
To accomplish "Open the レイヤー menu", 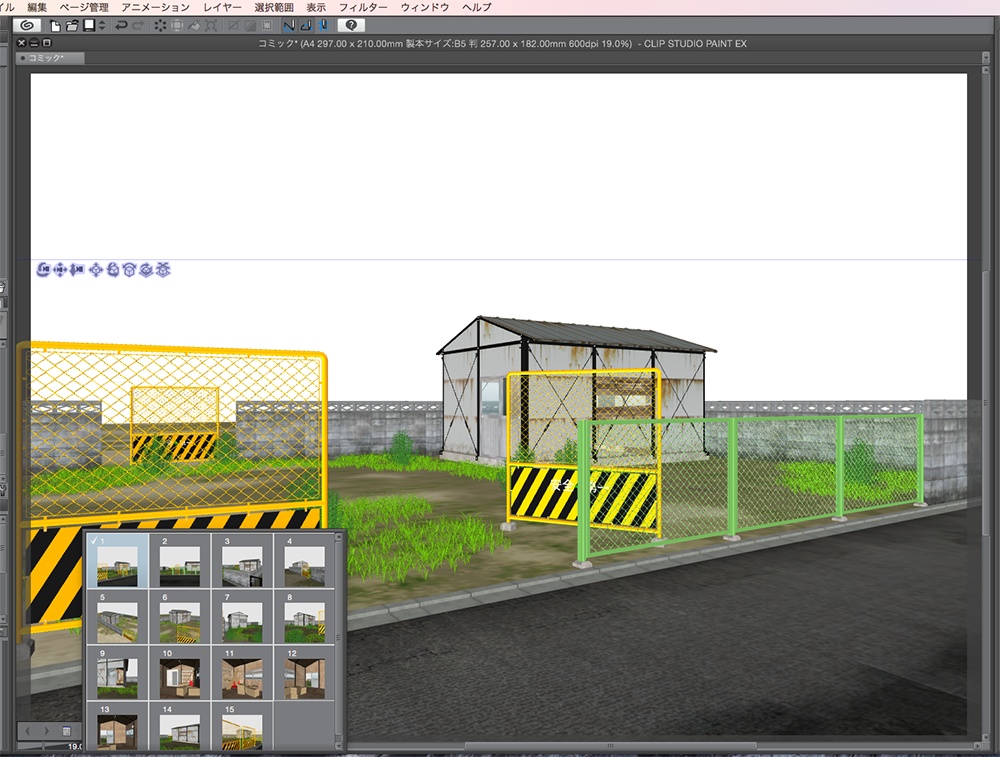I will point(222,7).
